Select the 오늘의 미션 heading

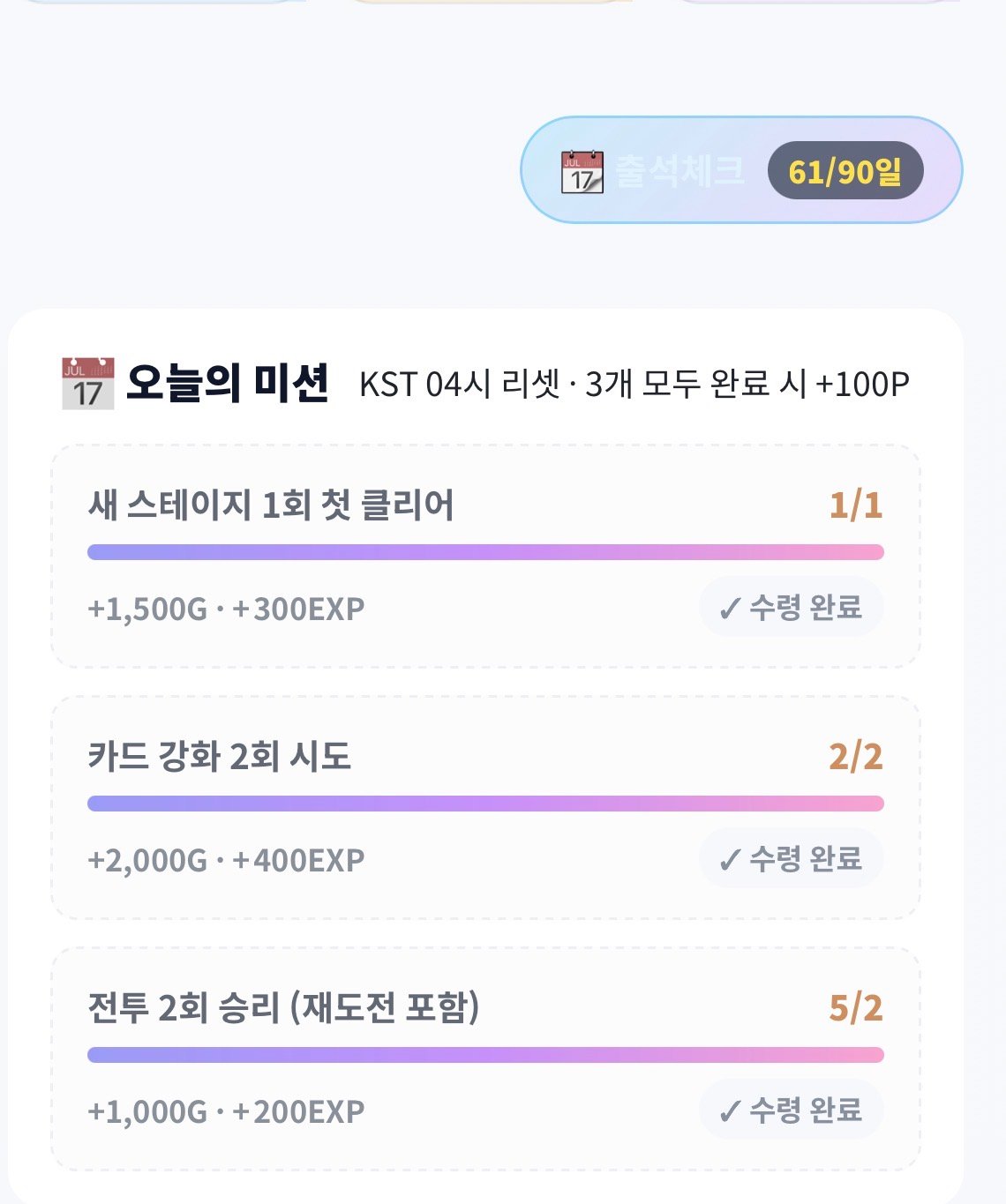coord(228,383)
